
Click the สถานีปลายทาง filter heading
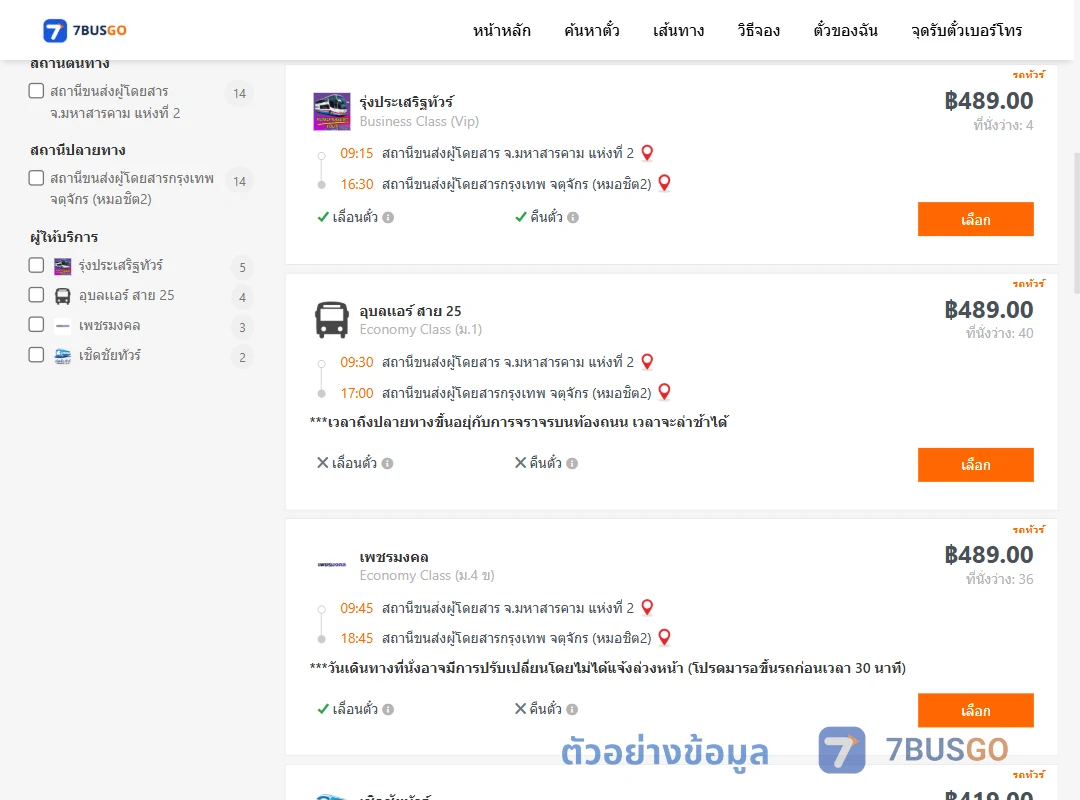[78, 150]
